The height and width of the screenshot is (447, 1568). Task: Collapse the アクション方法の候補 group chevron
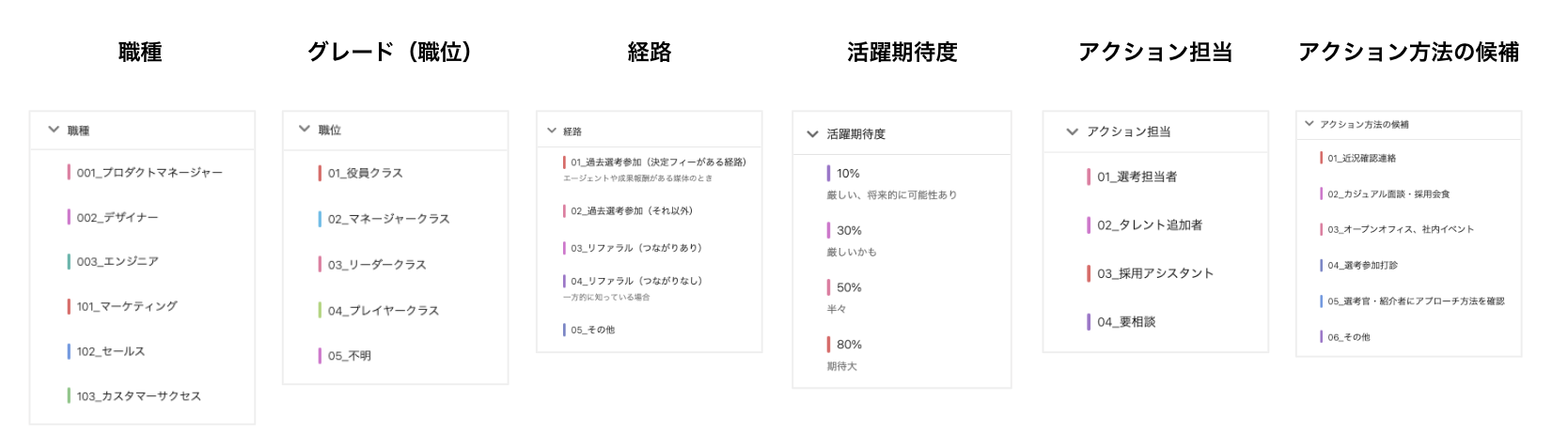tap(1309, 123)
